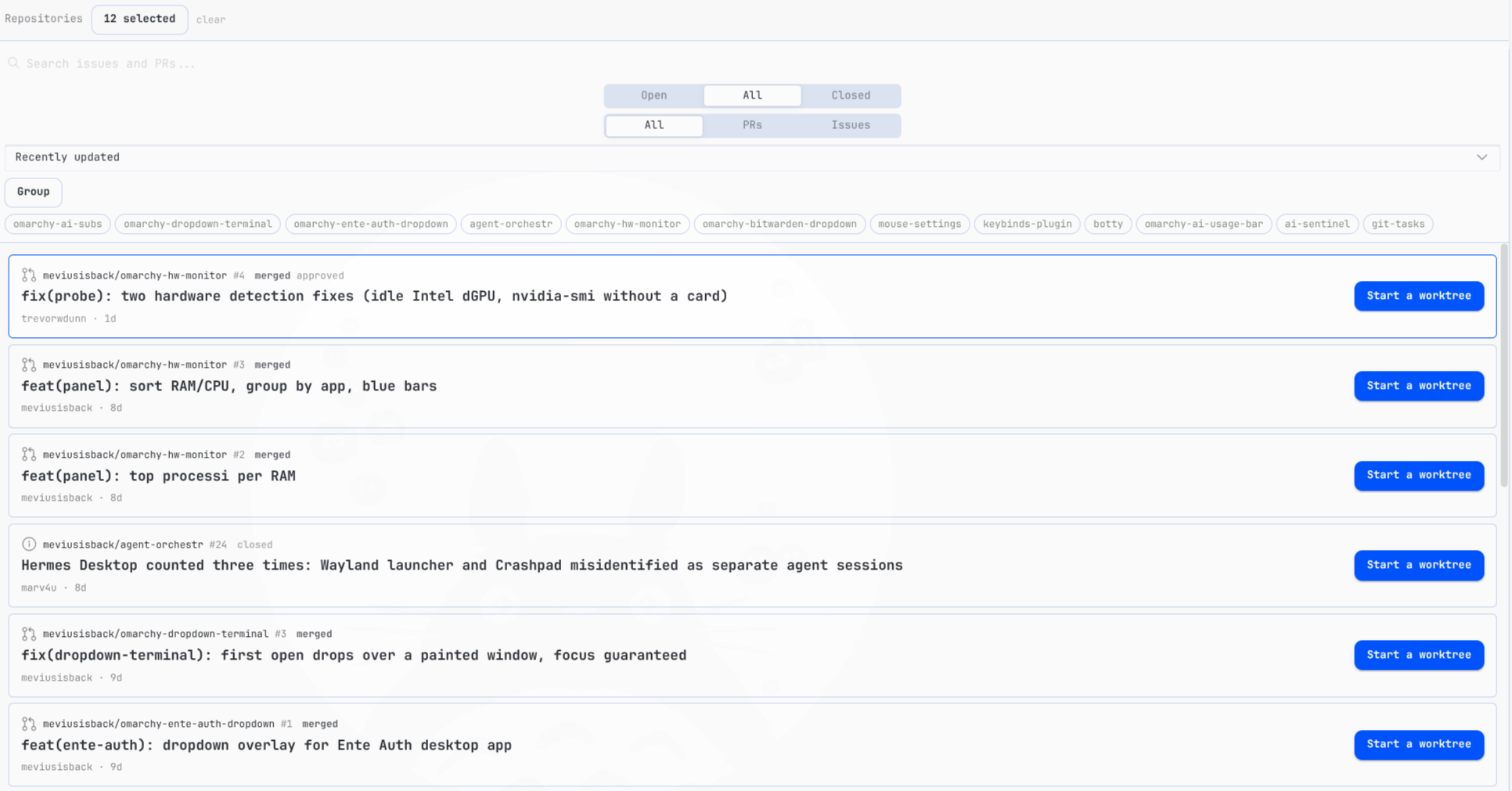Toggle the omarchy-dropdown-terminal repository chip
Viewport: 1512px width, 791px height.
198,225
